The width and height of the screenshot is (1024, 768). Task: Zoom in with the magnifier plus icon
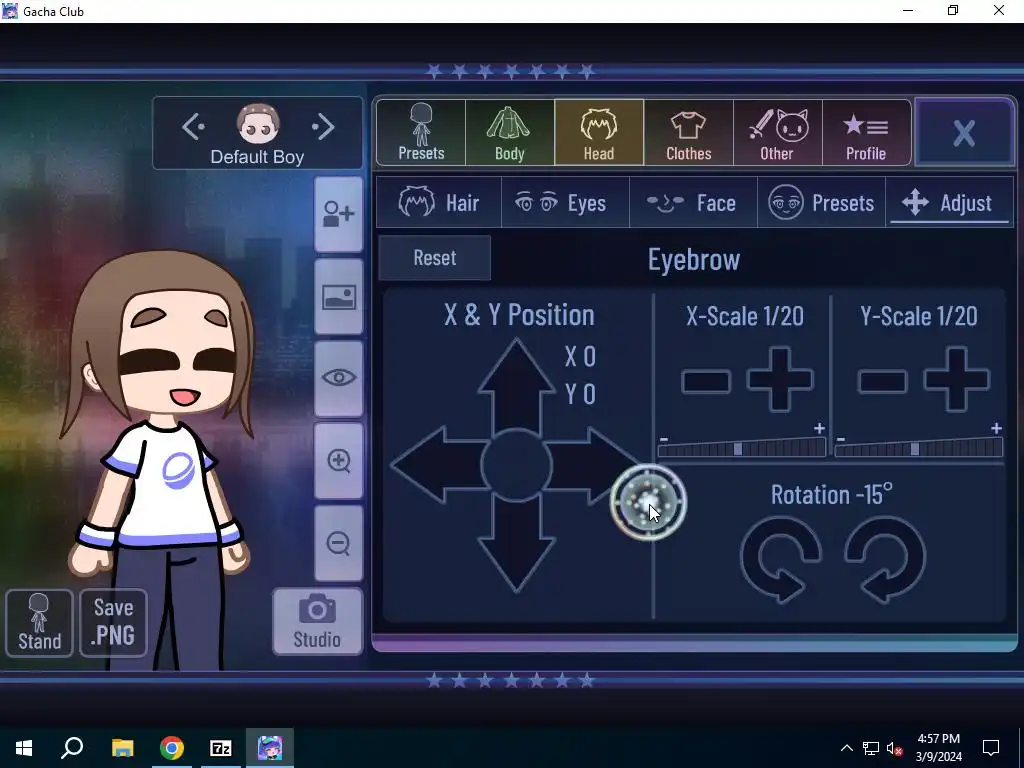(x=339, y=461)
